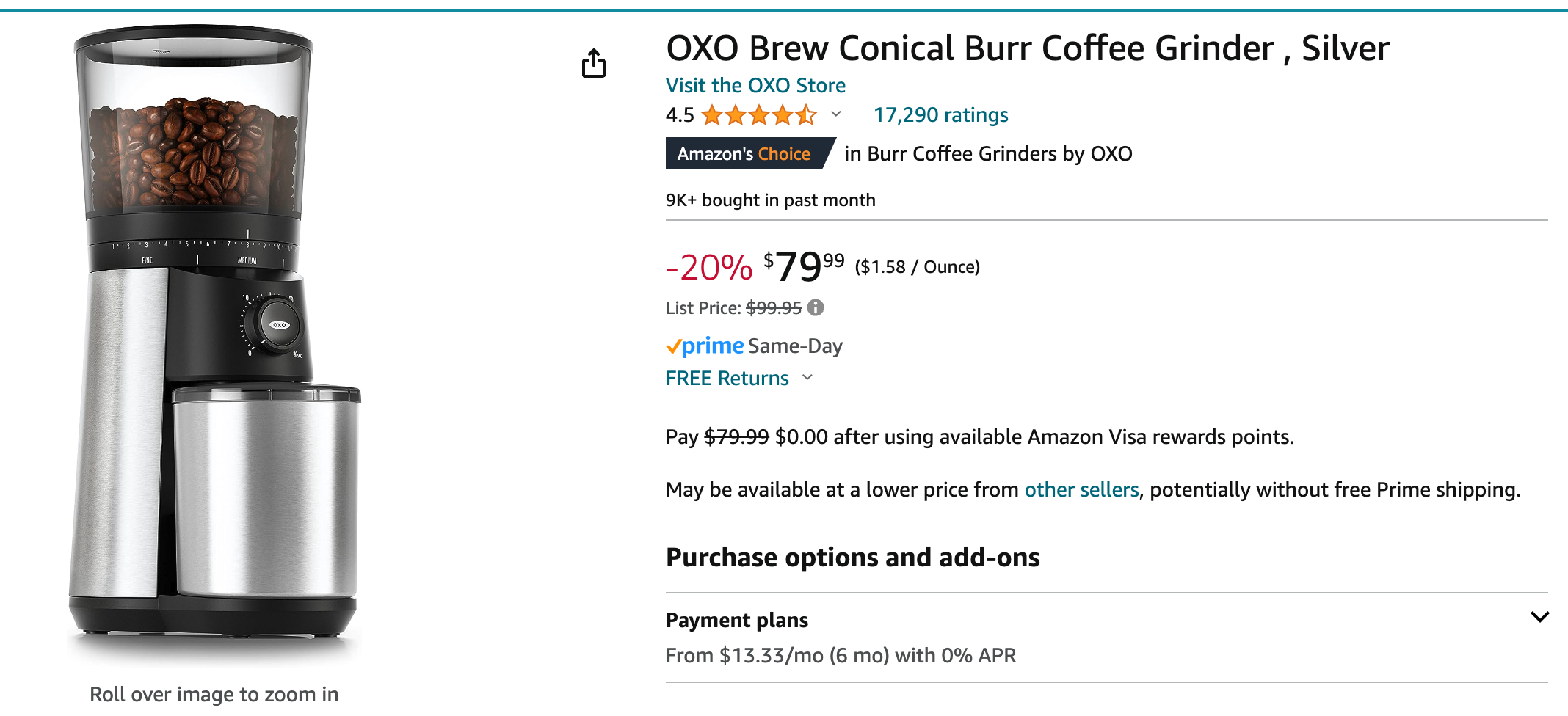Click the other sellers link

(x=1081, y=489)
